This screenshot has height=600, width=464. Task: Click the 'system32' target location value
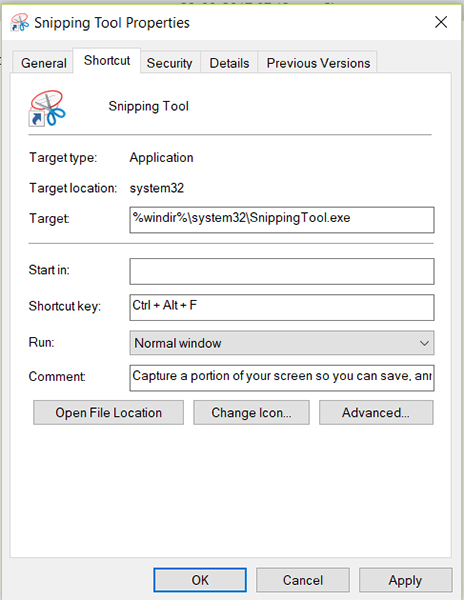(x=156, y=188)
